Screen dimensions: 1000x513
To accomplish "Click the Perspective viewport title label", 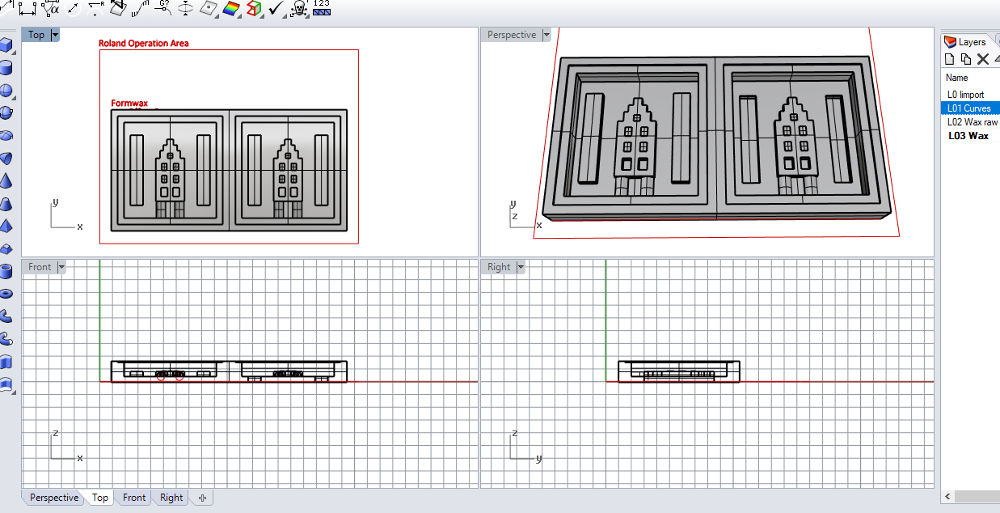I will [511, 35].
